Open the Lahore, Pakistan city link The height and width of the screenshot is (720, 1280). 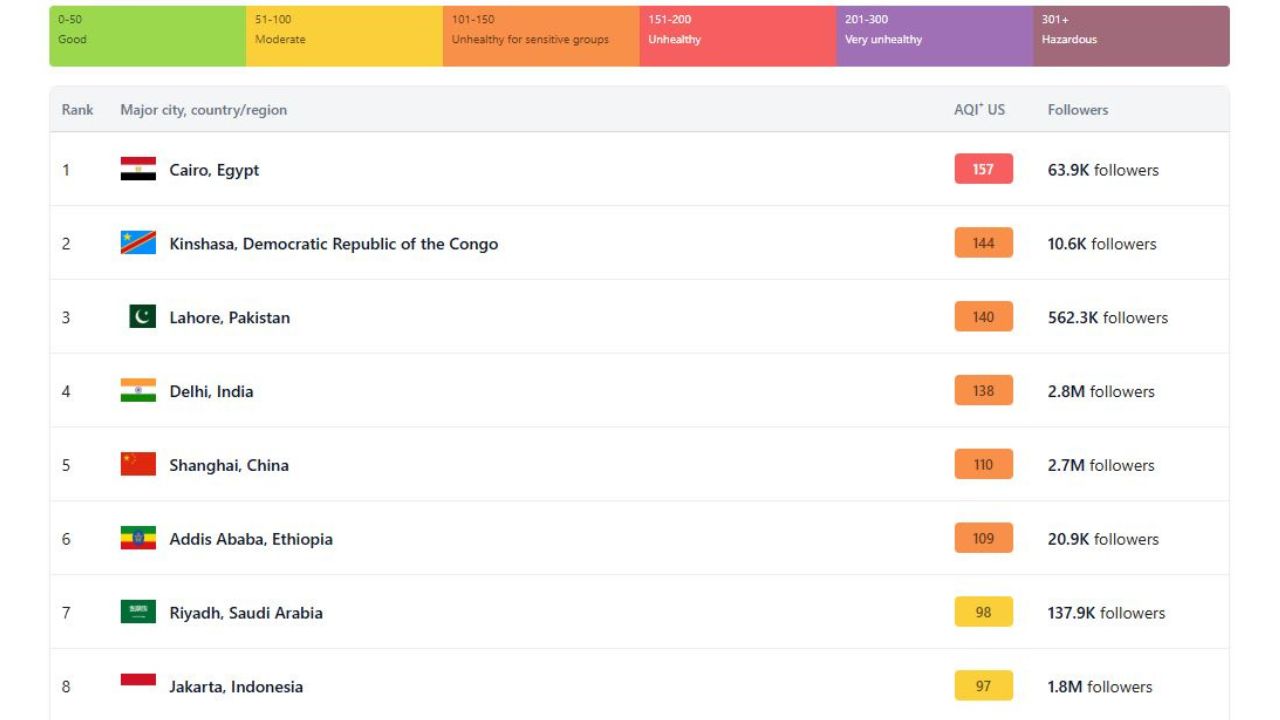[x=229, y=318]
